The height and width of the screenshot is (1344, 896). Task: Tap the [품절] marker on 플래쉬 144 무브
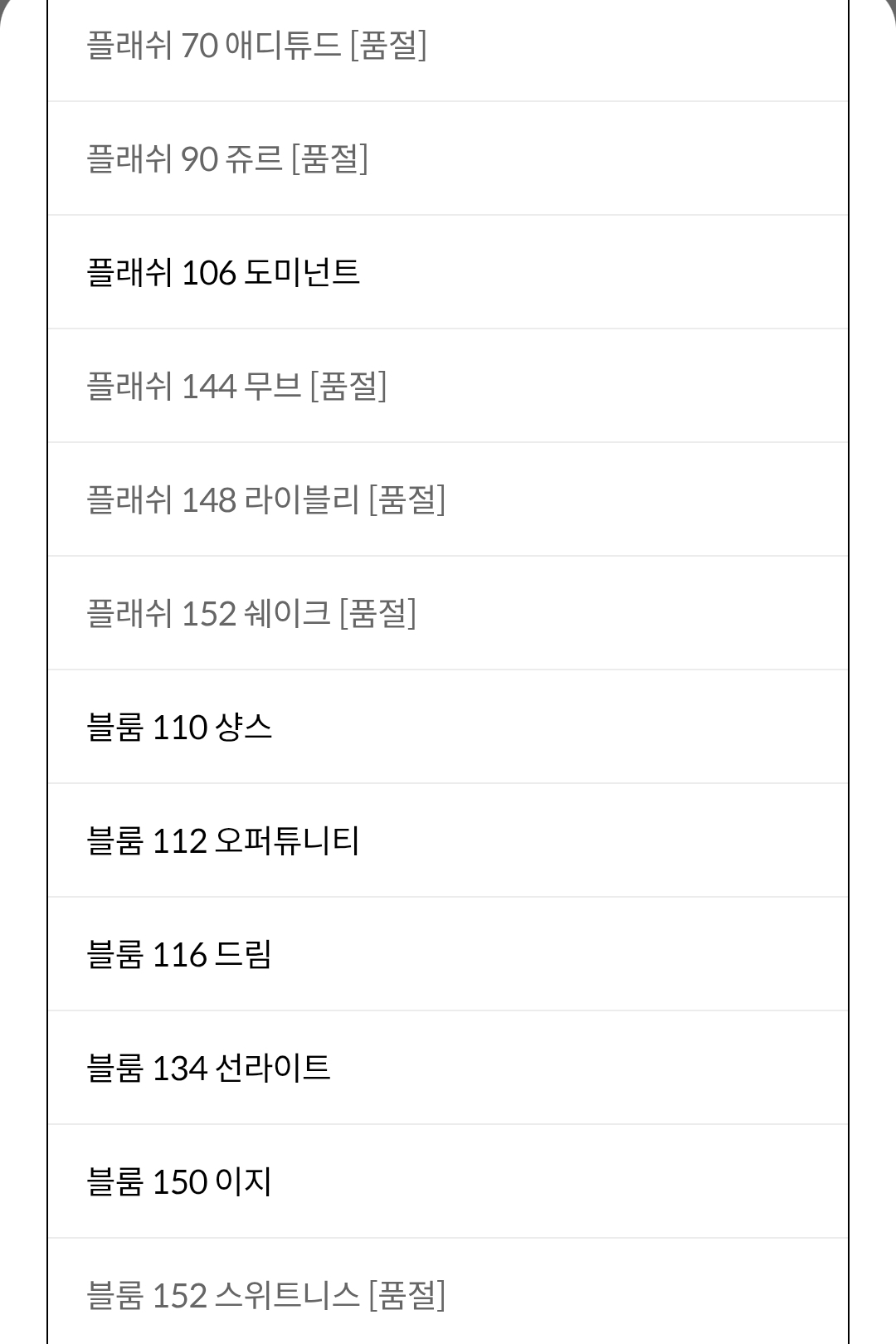(x=348, y=386)
